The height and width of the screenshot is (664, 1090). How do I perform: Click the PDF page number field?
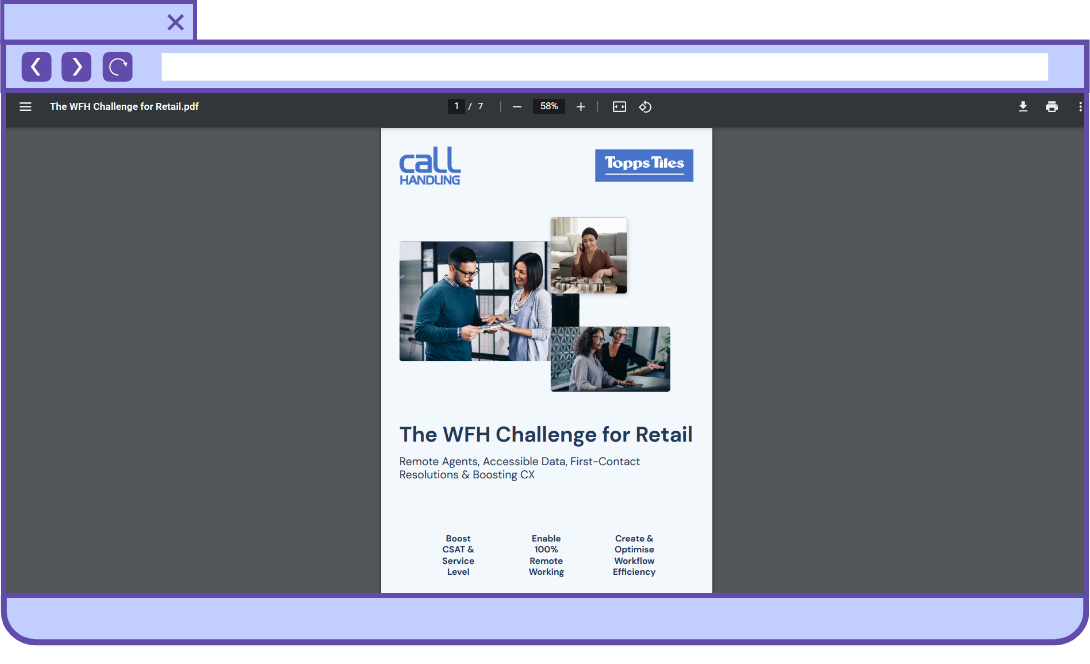456,106
